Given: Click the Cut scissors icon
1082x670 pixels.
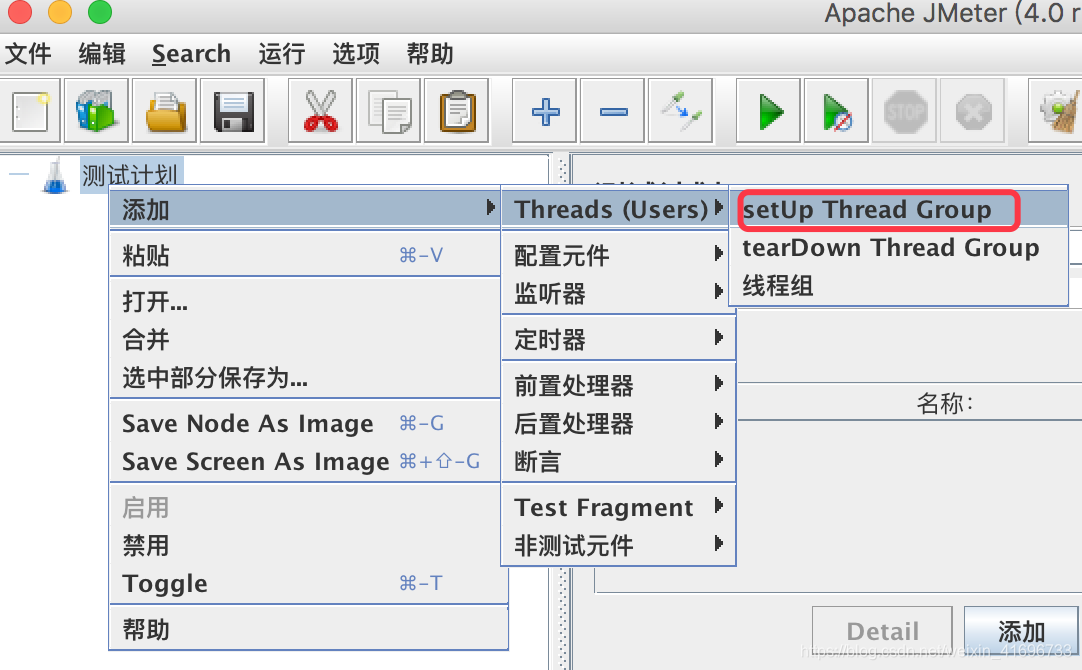Looking at the screenshot, I should coord(320,111).
